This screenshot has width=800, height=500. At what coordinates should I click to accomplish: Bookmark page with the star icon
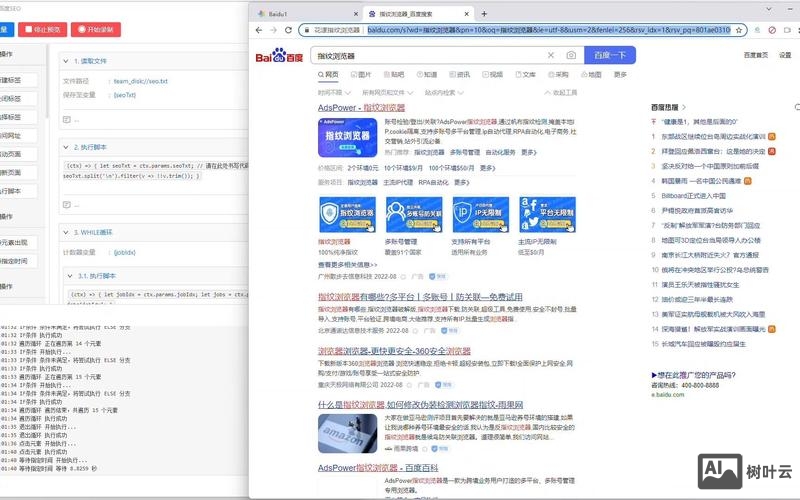[739, 30]
